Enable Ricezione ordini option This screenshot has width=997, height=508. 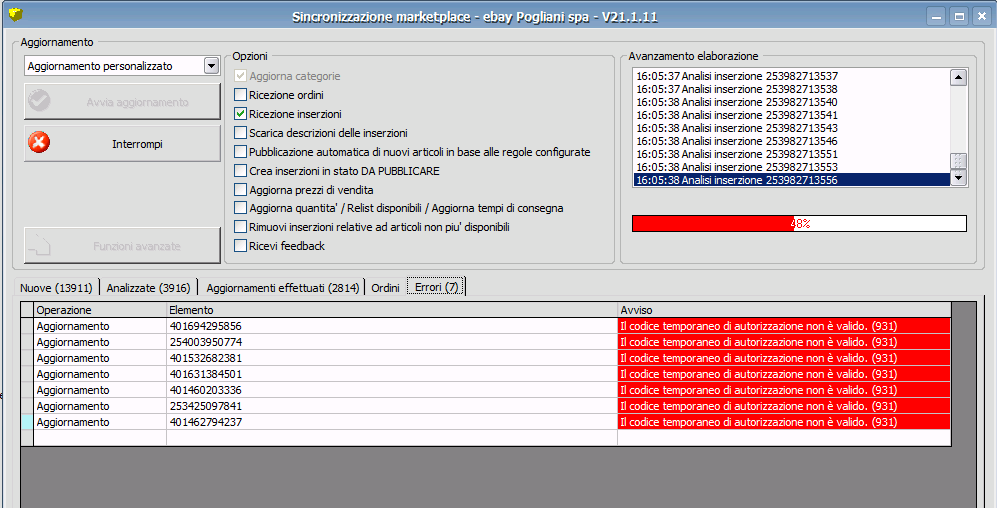coord(240,95)
